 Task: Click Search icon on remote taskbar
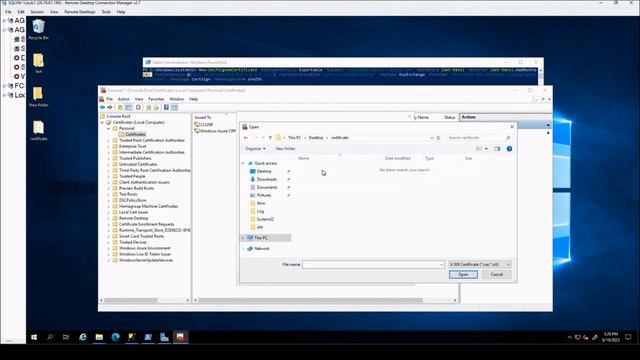tap(50, 337)
